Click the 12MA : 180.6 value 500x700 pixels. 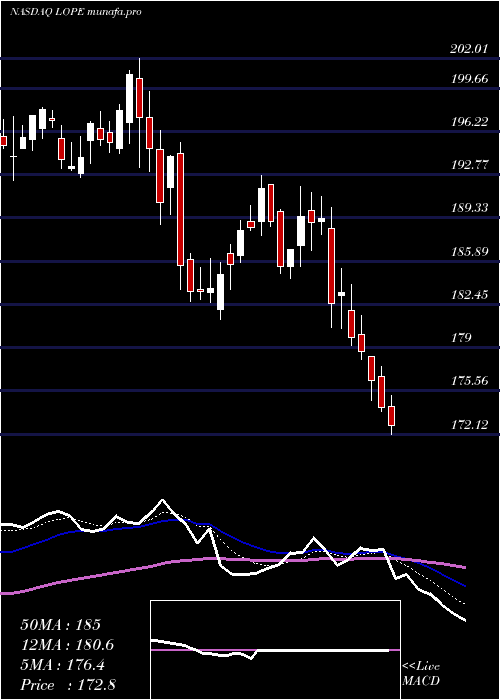point(67,645)
